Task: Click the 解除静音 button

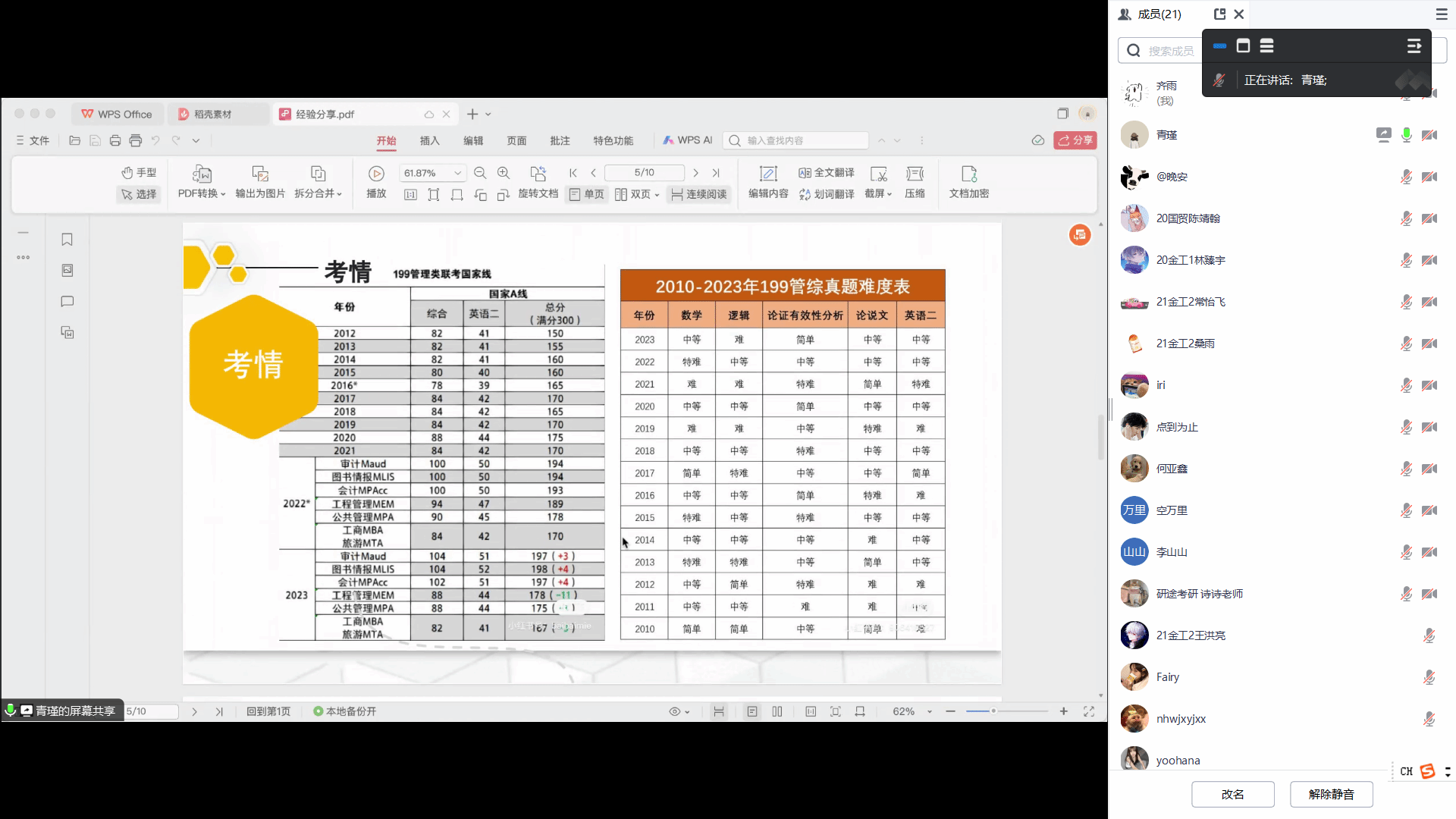Action: [x=1331, y=794]
